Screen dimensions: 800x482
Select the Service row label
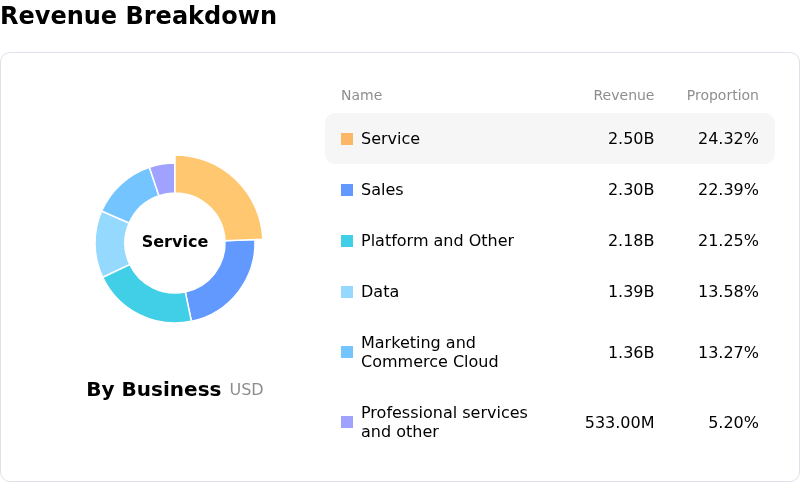point(390,139)
